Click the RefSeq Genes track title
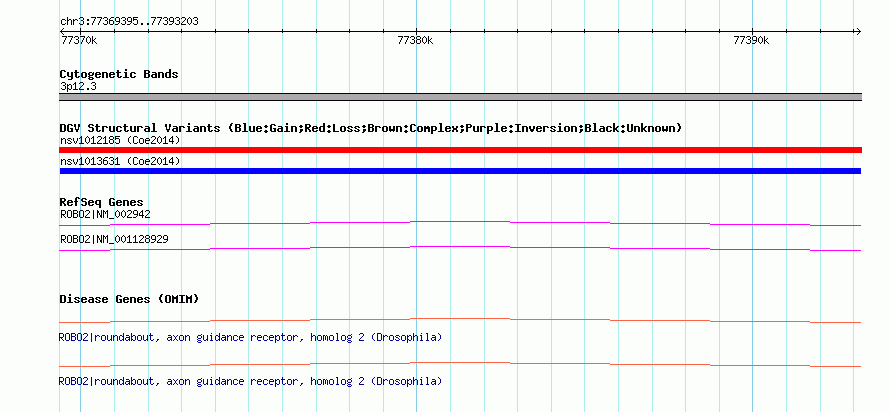 pyautogui.click(x=101, y=202)
